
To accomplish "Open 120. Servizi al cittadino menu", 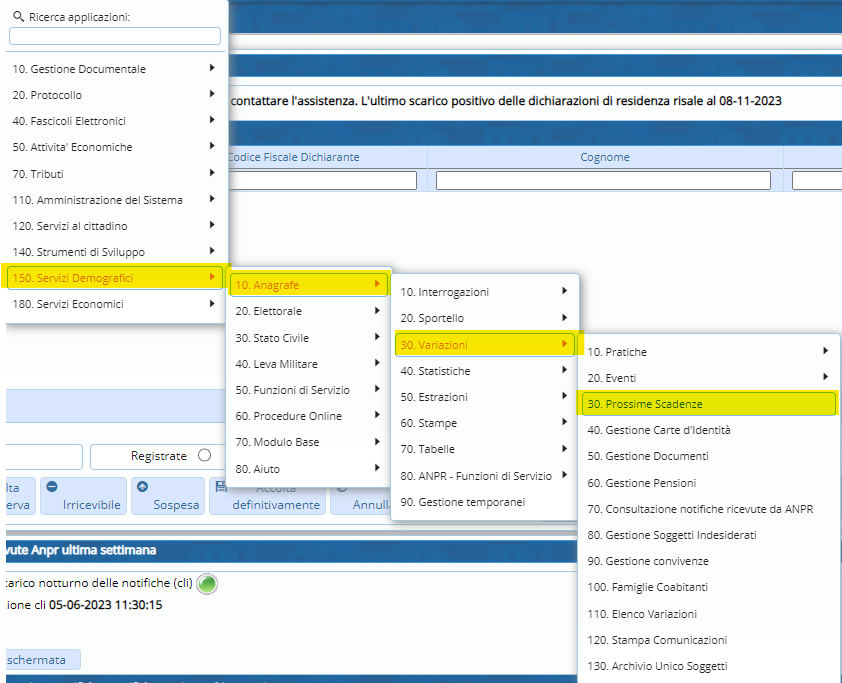I will click(114, 226).
